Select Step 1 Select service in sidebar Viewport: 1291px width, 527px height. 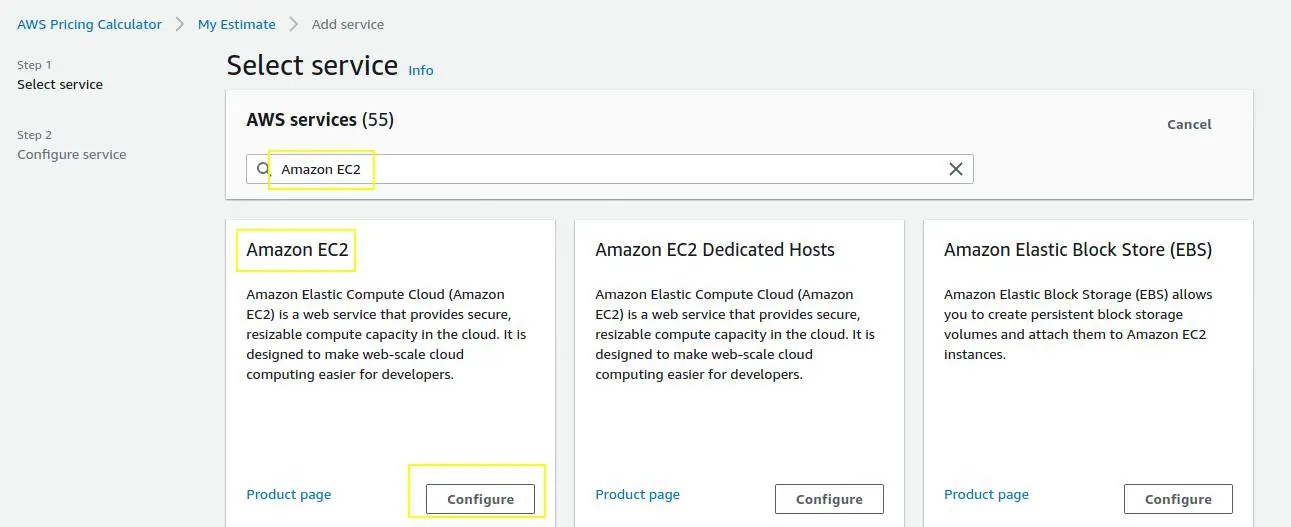click(x=60, y=84)
